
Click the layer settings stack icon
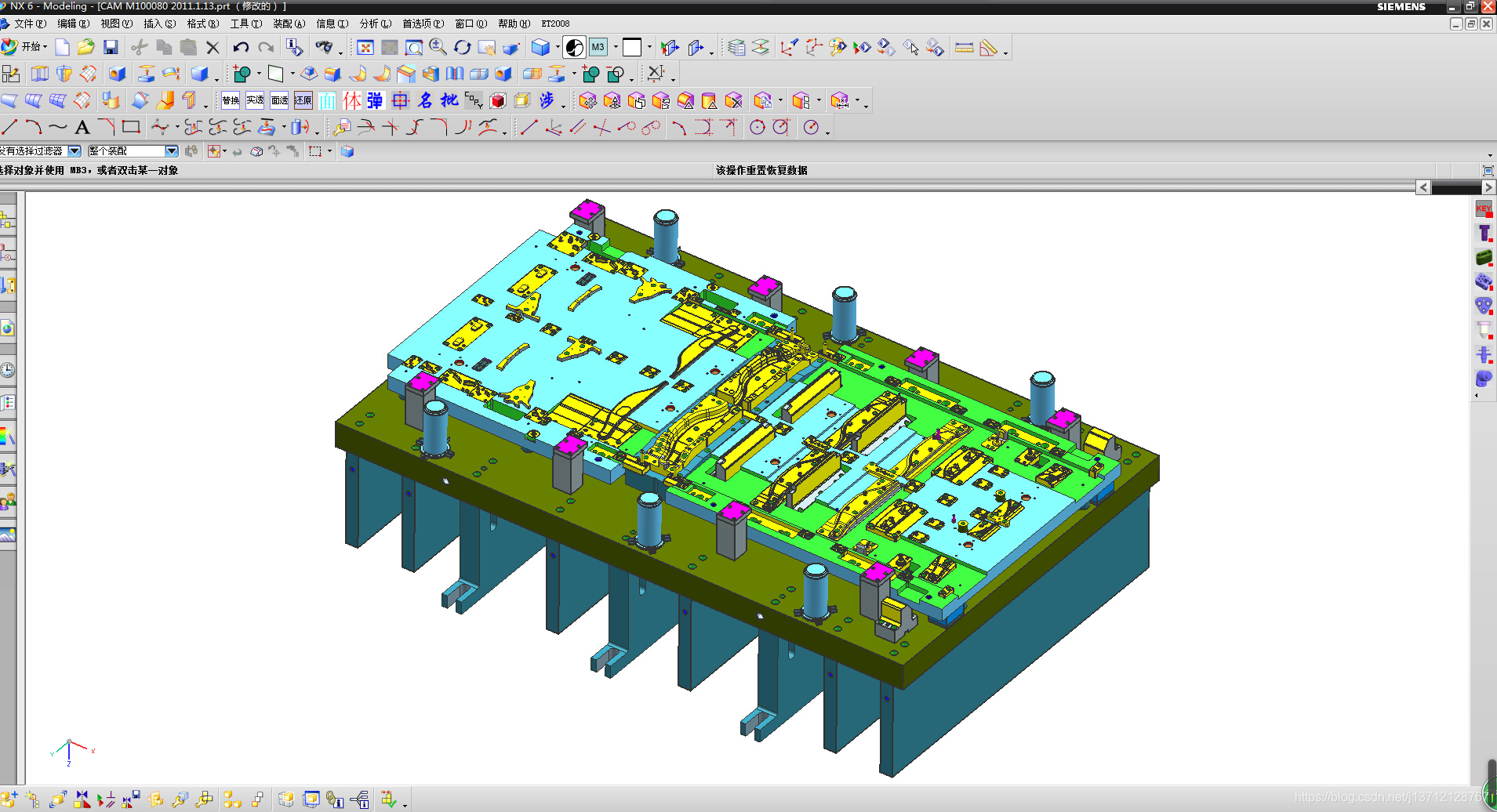coord(736,47)
